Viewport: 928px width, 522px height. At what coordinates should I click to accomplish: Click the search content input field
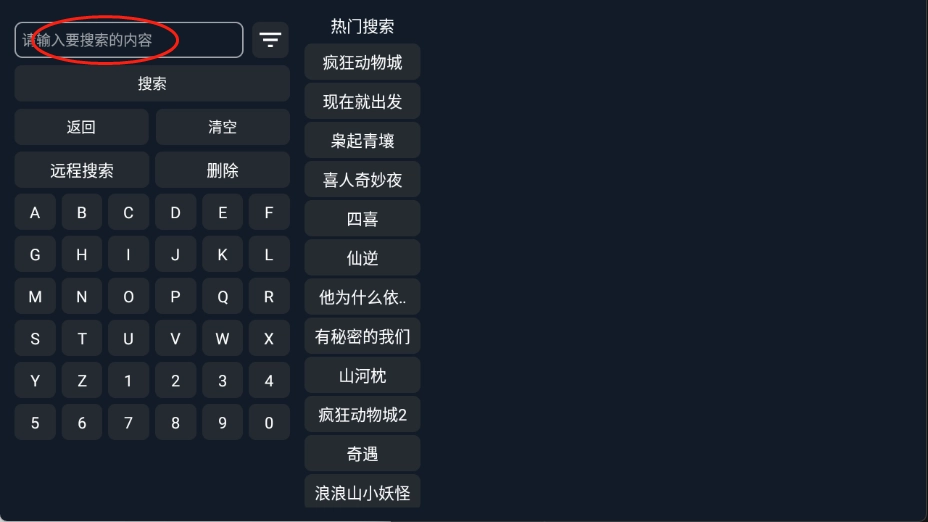[x=128, y=40]
